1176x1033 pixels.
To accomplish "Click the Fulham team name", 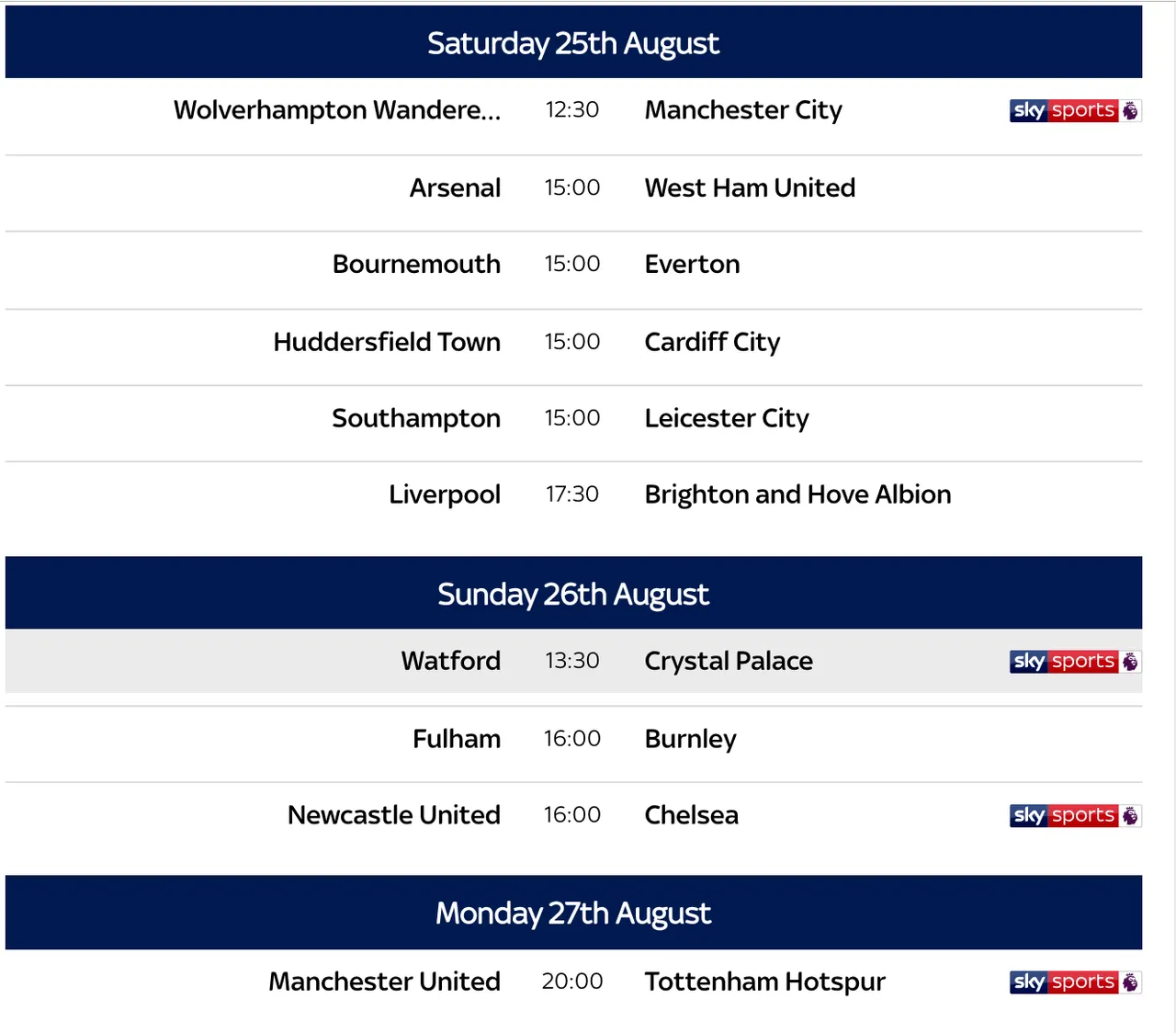I will [x=457, y=739].
